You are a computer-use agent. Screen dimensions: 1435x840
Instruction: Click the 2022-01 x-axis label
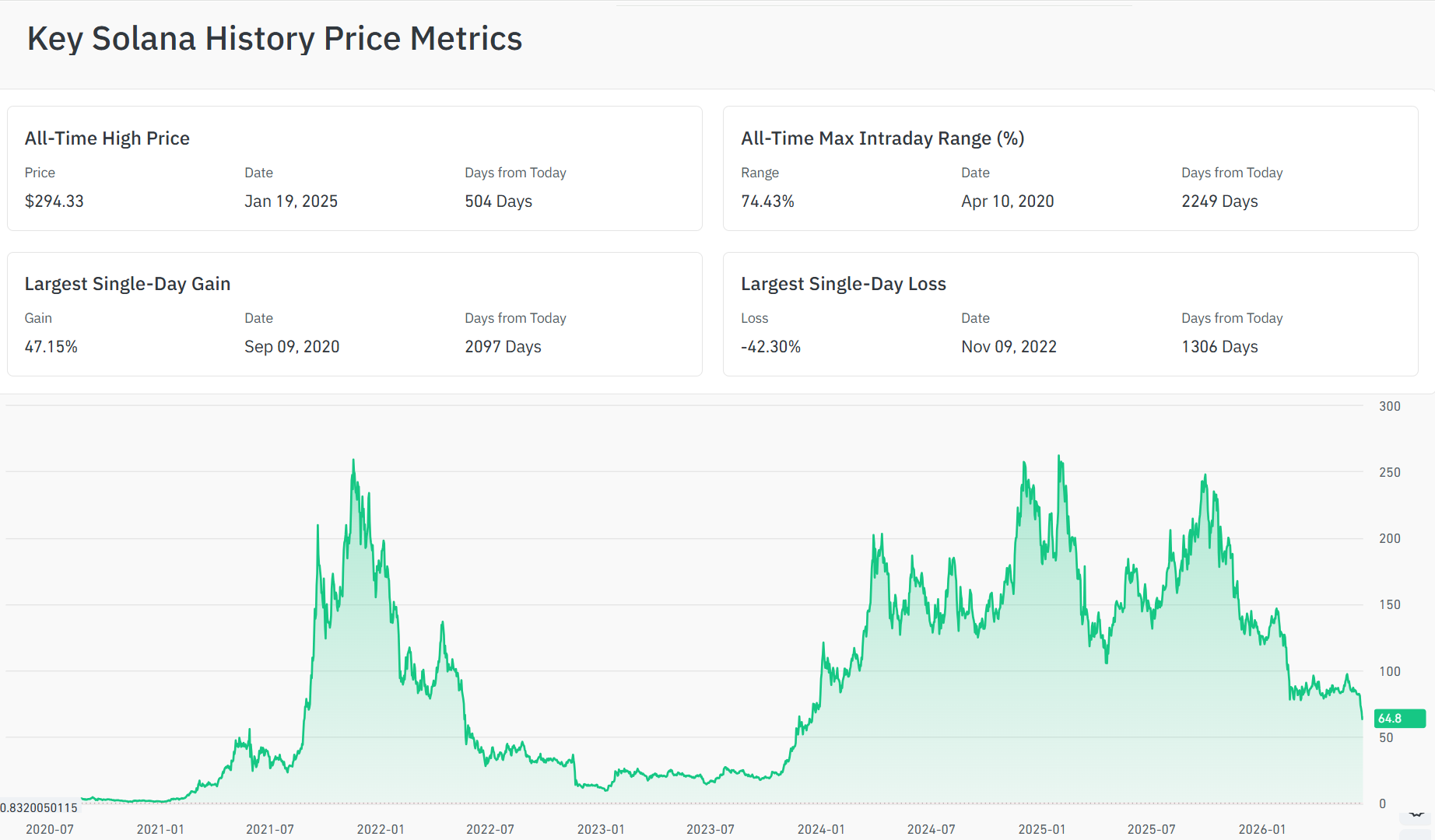381,830
